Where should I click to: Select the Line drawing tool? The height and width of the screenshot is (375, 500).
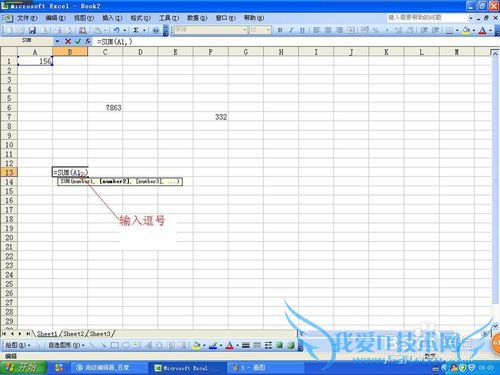[92, 345]
